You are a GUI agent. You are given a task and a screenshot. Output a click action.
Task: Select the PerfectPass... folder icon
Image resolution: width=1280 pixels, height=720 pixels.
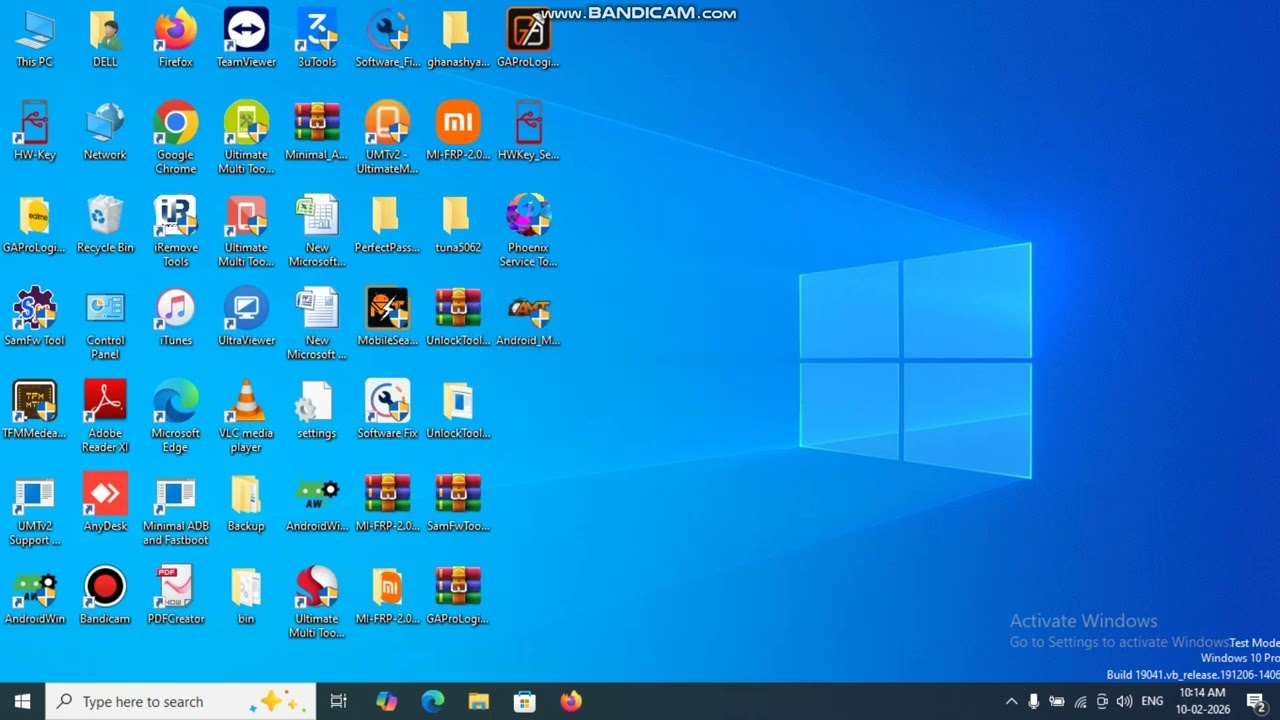point(387,224)
